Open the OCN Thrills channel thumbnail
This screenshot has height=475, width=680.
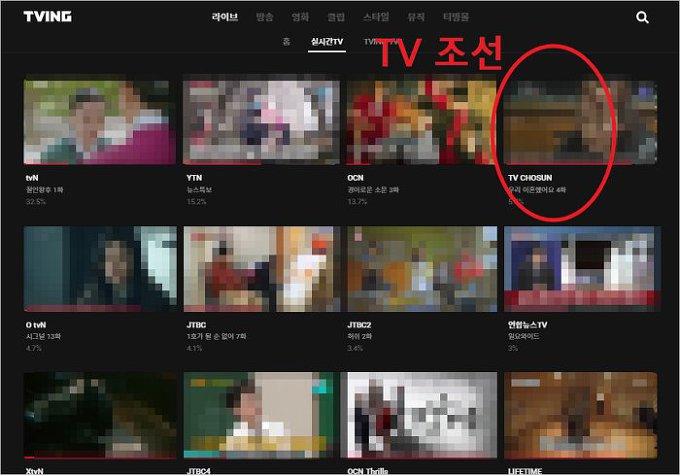point(420,415)
